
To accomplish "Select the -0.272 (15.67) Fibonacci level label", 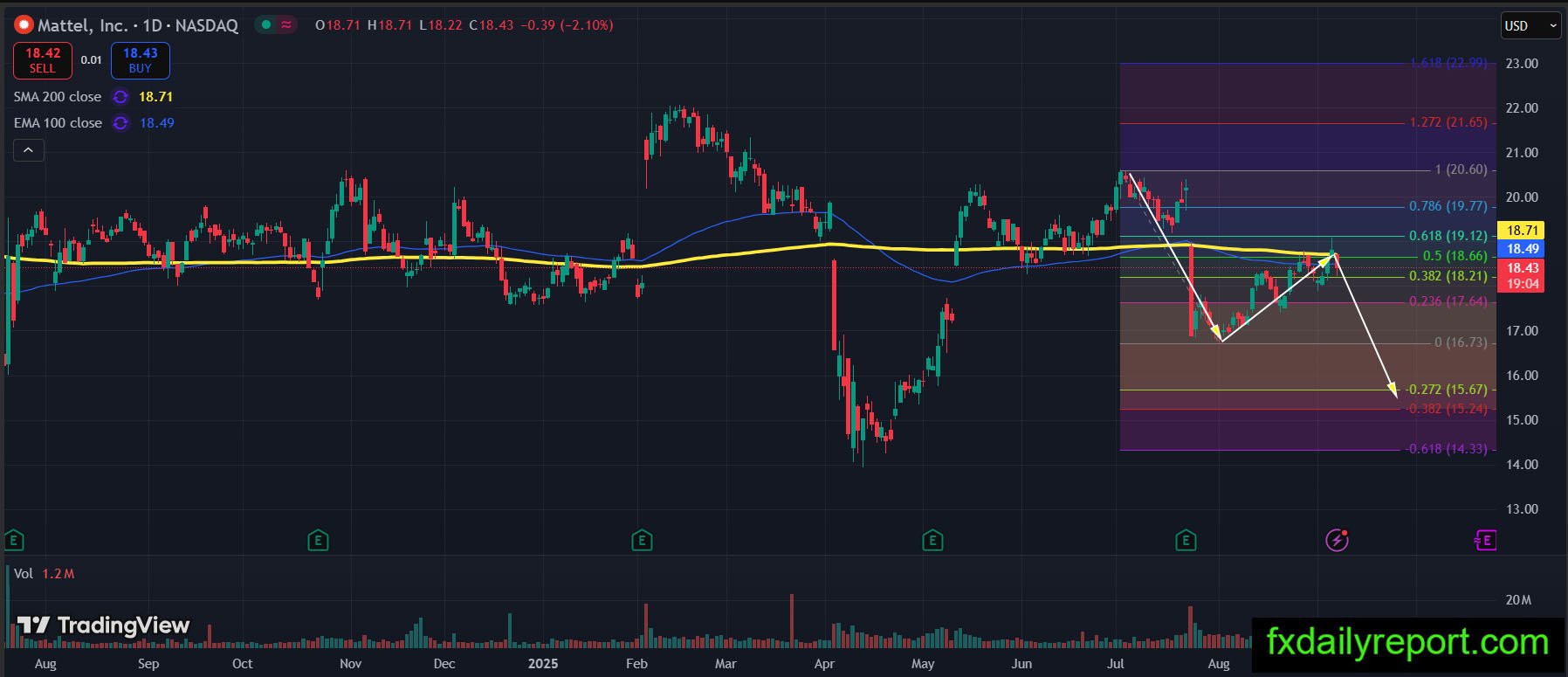I will [x=1446, y=390].
